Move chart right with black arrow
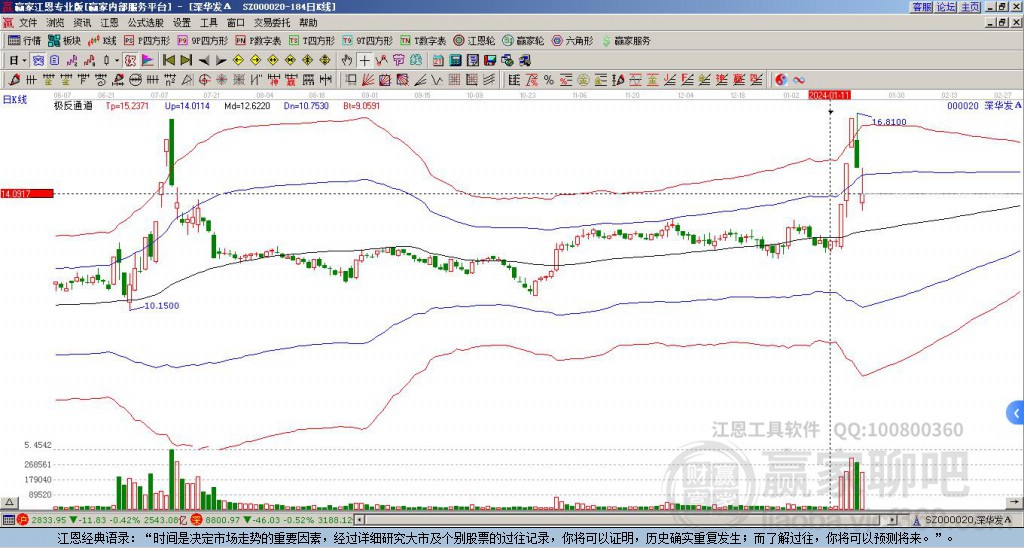The width and height of the screenshot is (1024, 548). [x=221, y=60]
